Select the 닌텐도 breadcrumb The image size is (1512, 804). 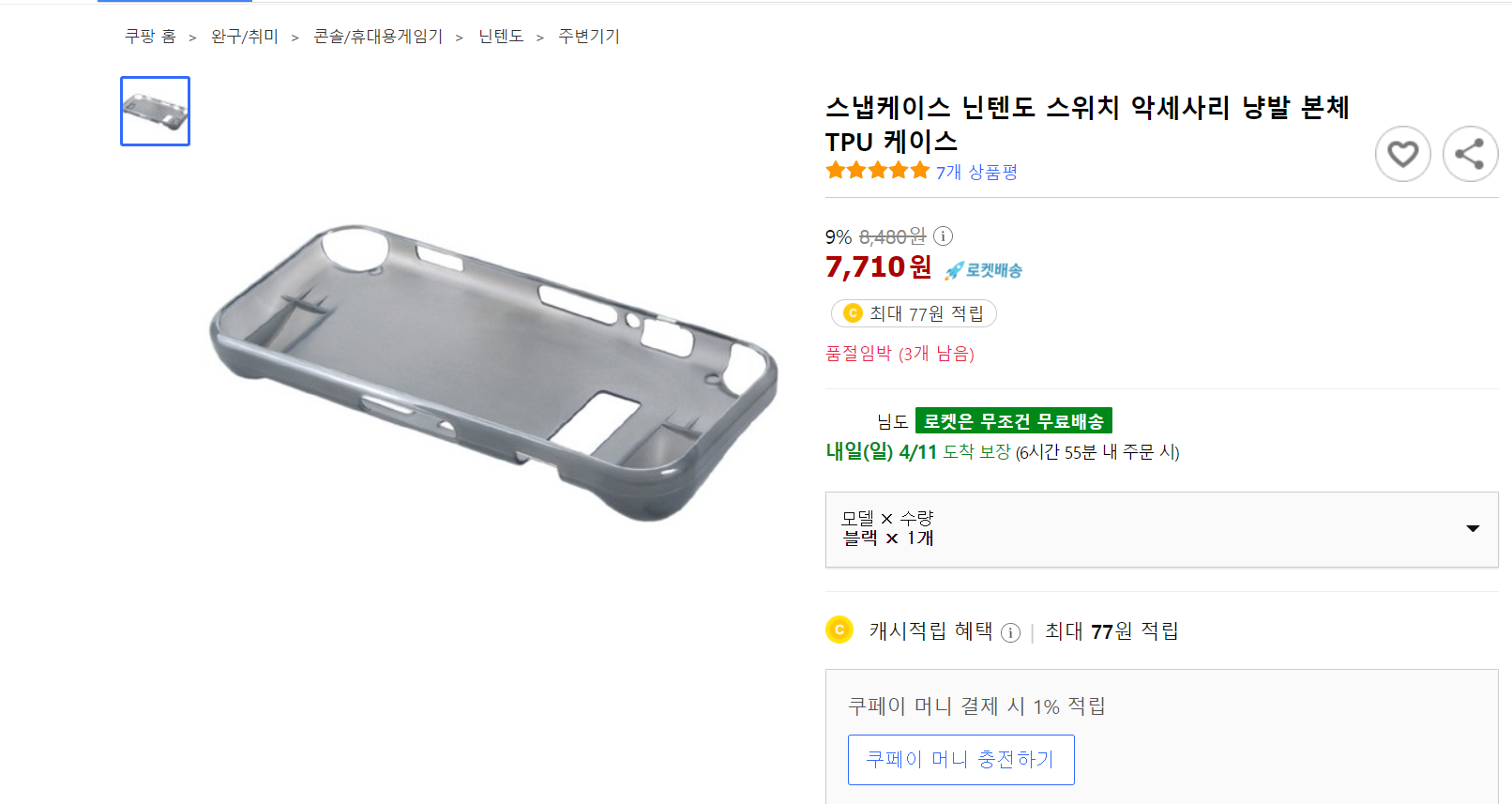(x=501, y=37)
